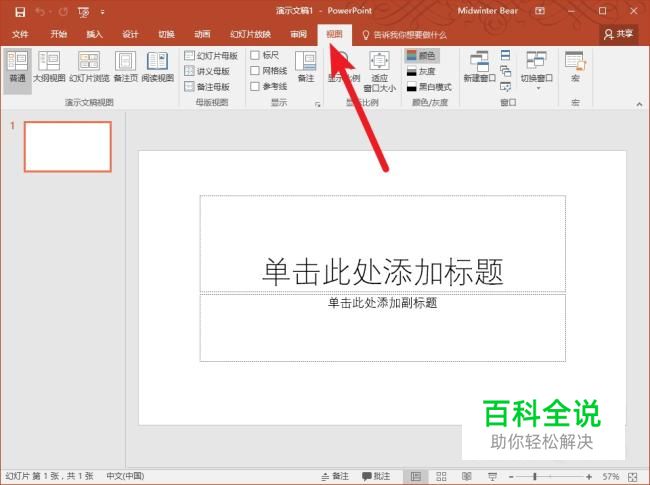Switch to Reading View (阅读视图) in ribbon
This screenshot has width=650, height=485.
click(x=158, y=66)
